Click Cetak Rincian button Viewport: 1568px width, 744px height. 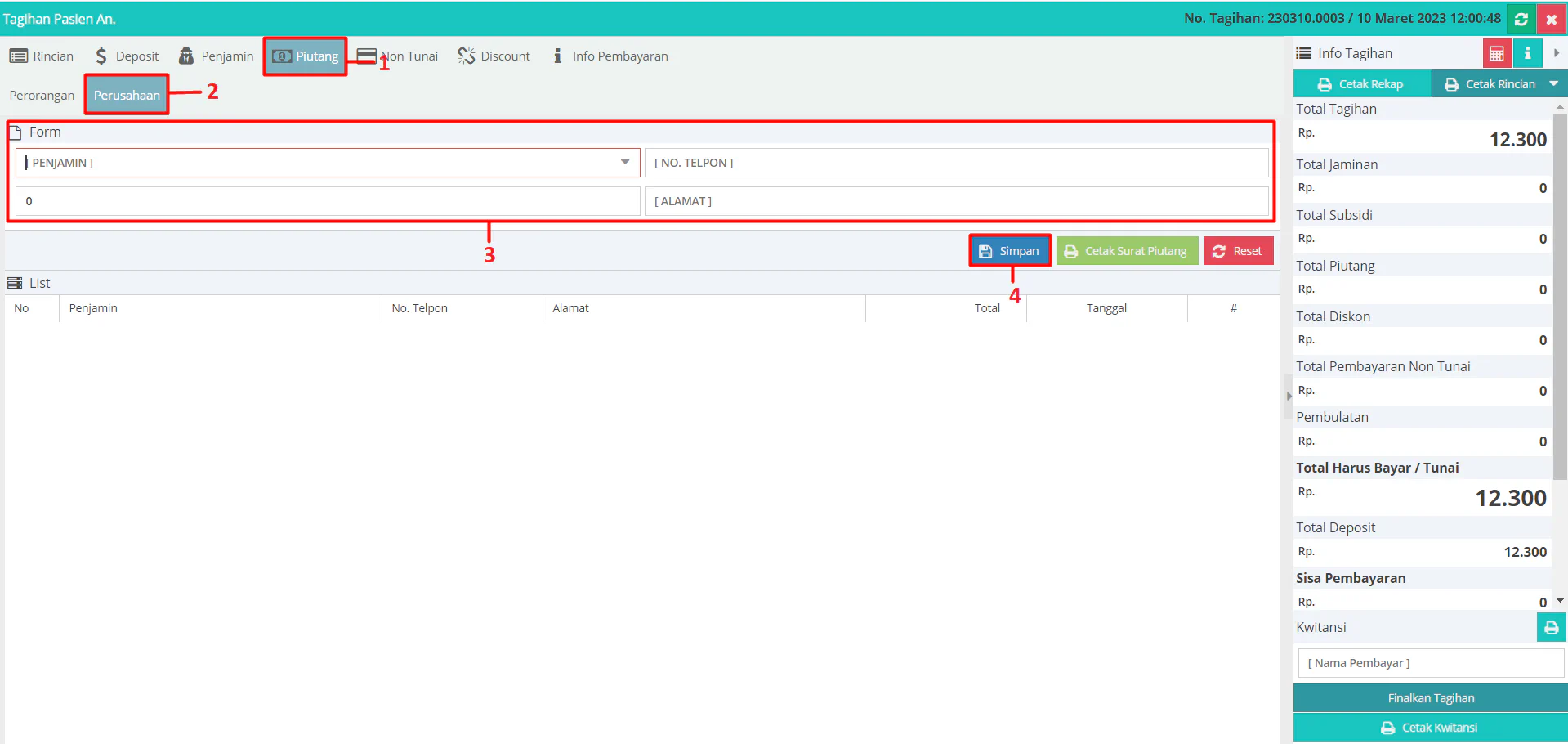[x=1490, y=84]
